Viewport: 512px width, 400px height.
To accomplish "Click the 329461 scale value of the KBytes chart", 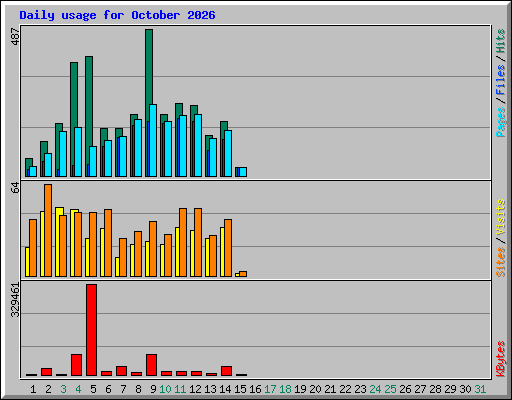I will tap(15, 300).
